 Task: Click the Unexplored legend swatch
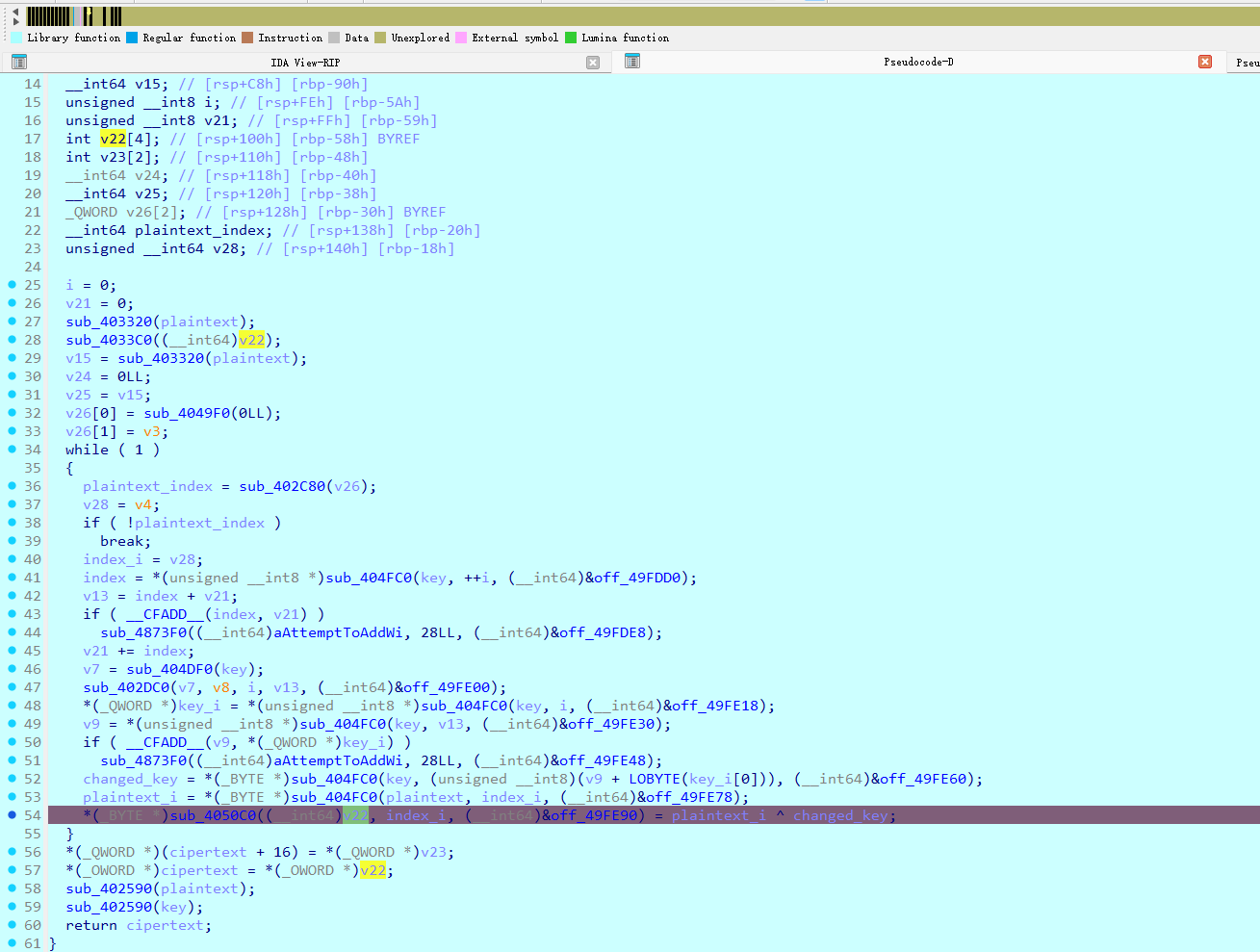[380, 38]
